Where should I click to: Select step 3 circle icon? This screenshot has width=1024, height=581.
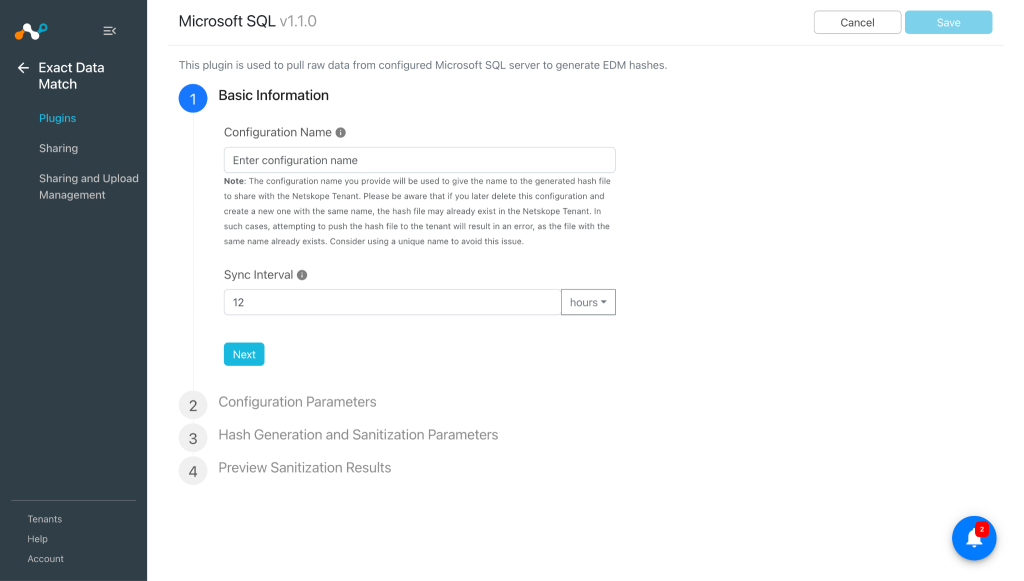[x=193, y=438]
